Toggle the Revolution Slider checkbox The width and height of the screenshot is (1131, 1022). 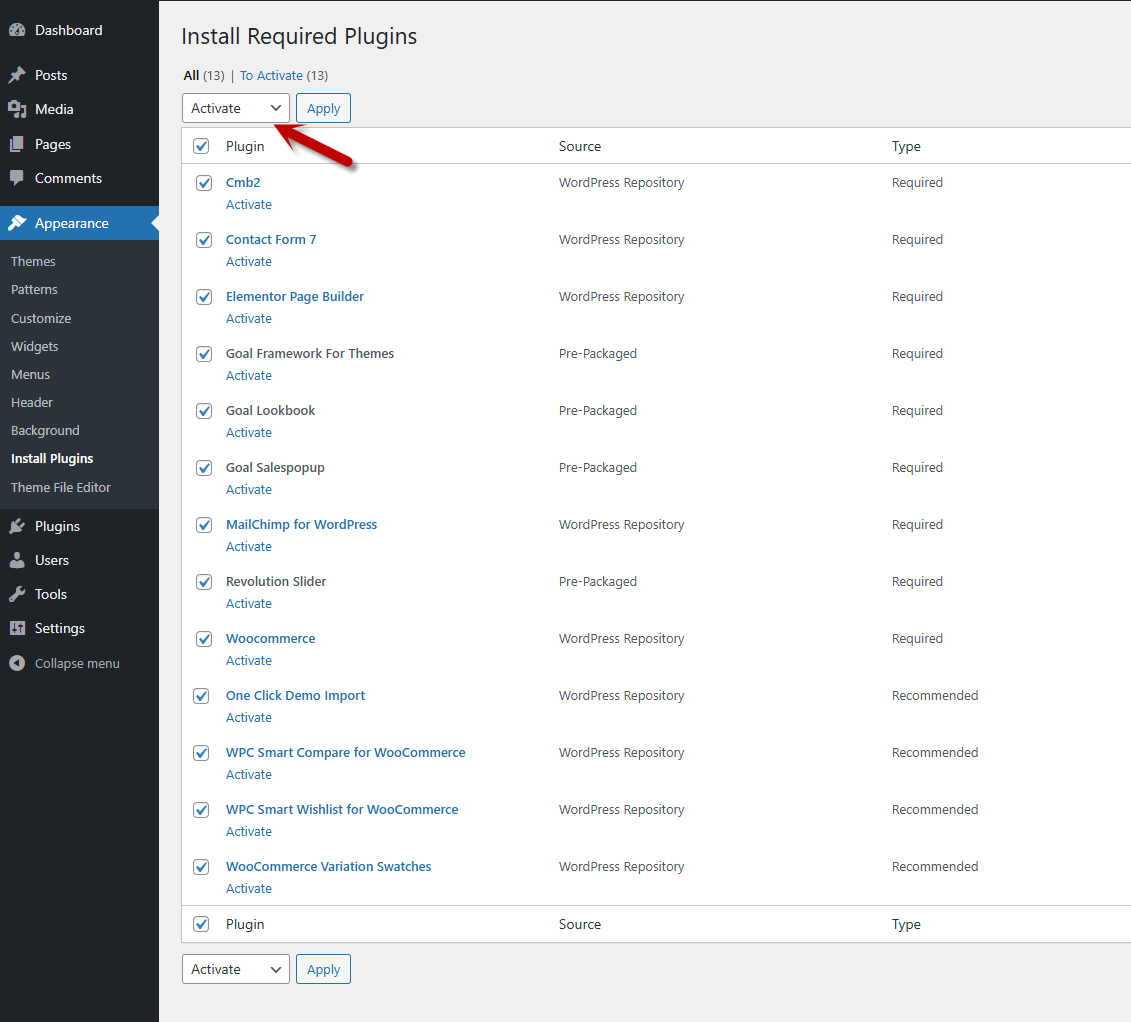point(204,582)
